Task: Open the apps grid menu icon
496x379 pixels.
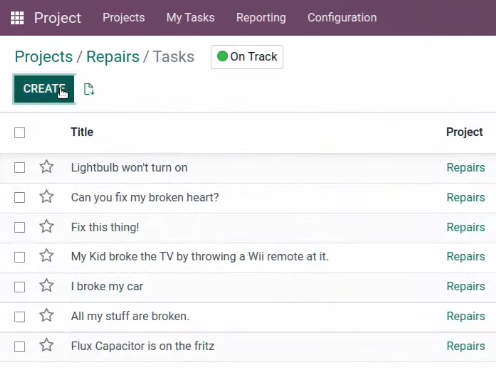Action: 17,18
